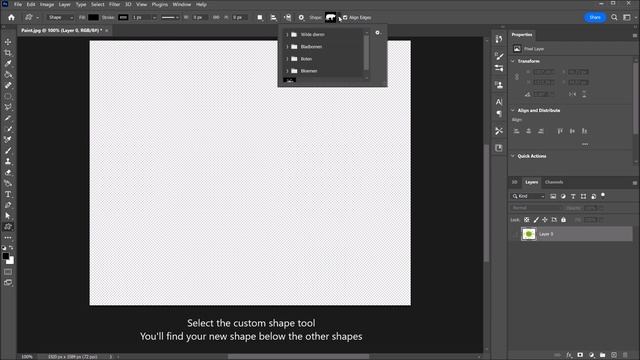Collapse the Quick Actions section
This screenshot has height=360, width=640.
coord(513,156)
